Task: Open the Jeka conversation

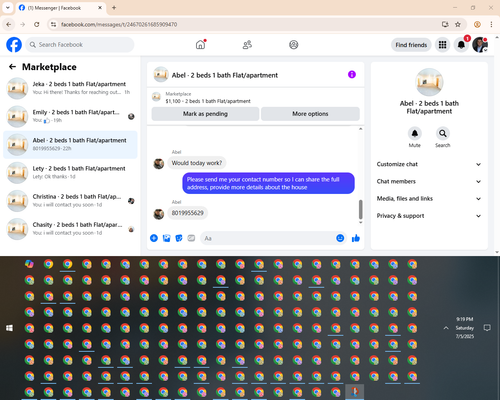Action: 70,88
